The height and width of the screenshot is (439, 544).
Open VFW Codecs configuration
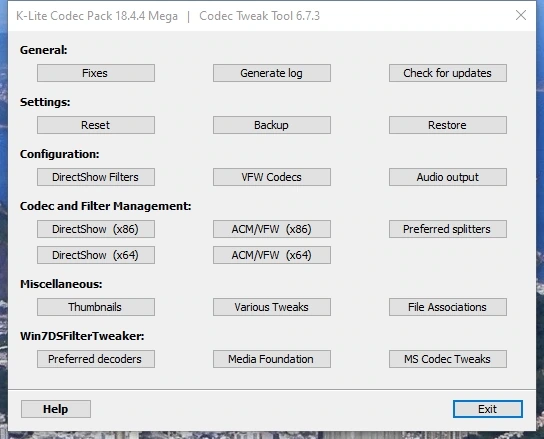pyautogui.click(x=272, y=177)
